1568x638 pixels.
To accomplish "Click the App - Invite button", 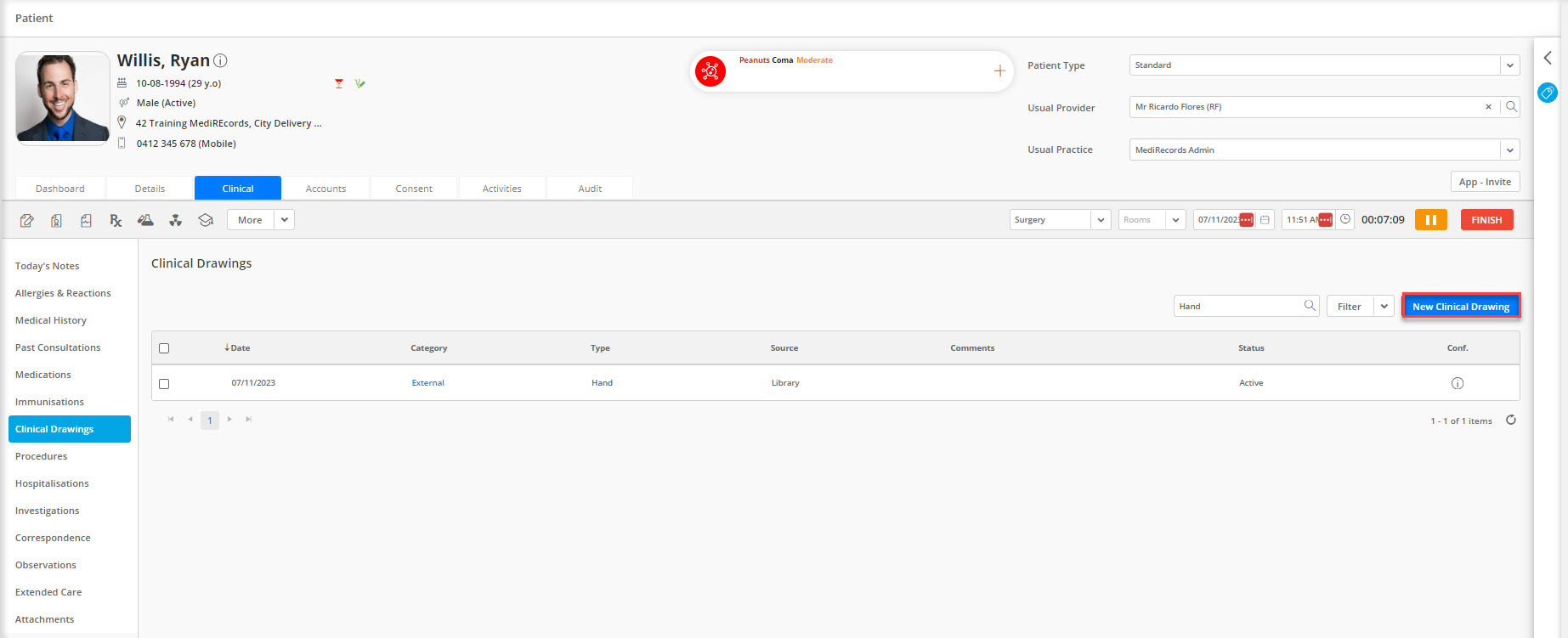I will coord(1485,182).
